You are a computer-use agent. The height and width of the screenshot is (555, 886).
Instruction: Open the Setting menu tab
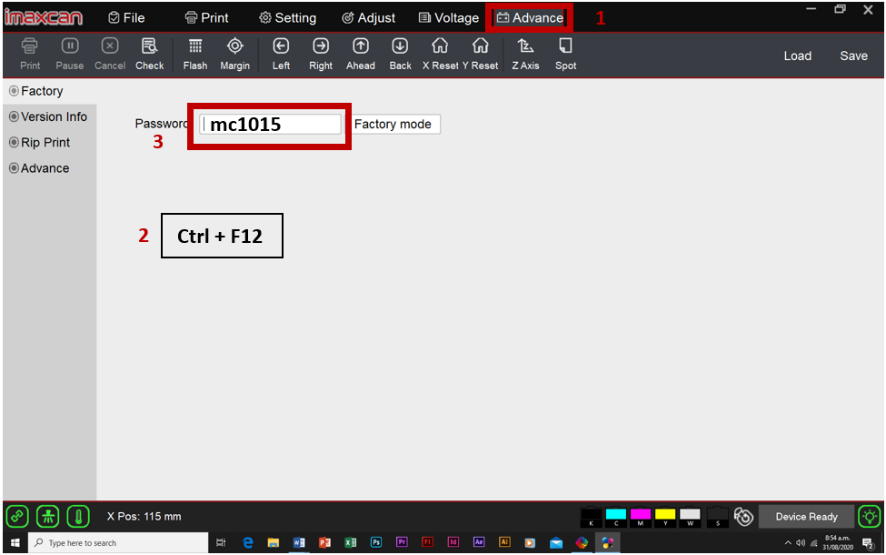[288, 18]
